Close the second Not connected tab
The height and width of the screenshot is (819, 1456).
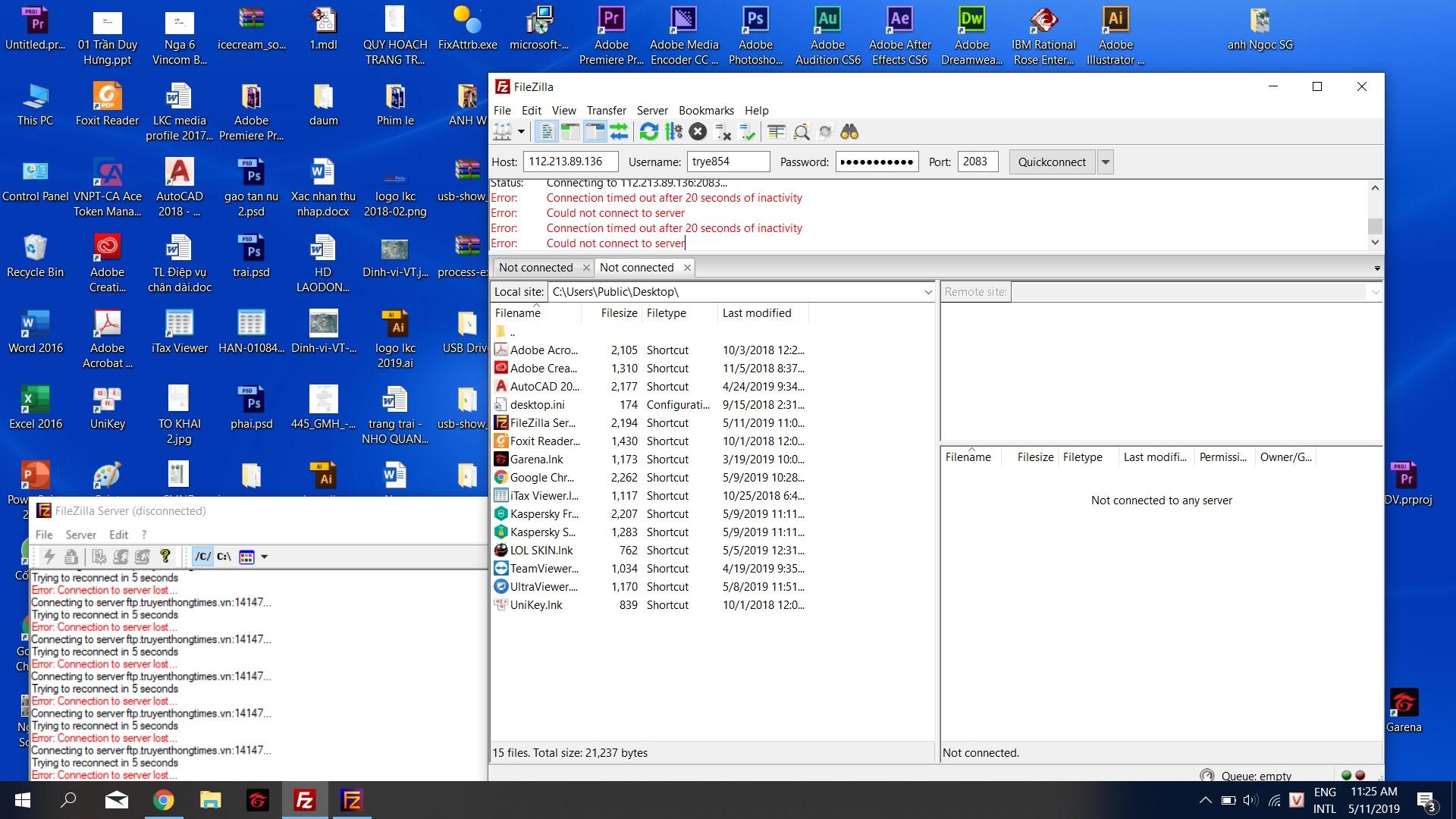[x=687, y=268]
